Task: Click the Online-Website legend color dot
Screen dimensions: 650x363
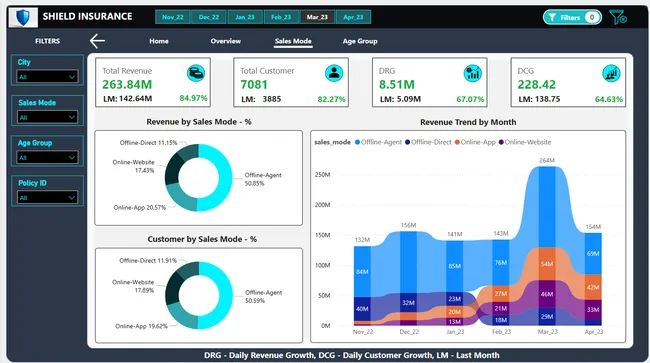Action: (x=501, y=142)
